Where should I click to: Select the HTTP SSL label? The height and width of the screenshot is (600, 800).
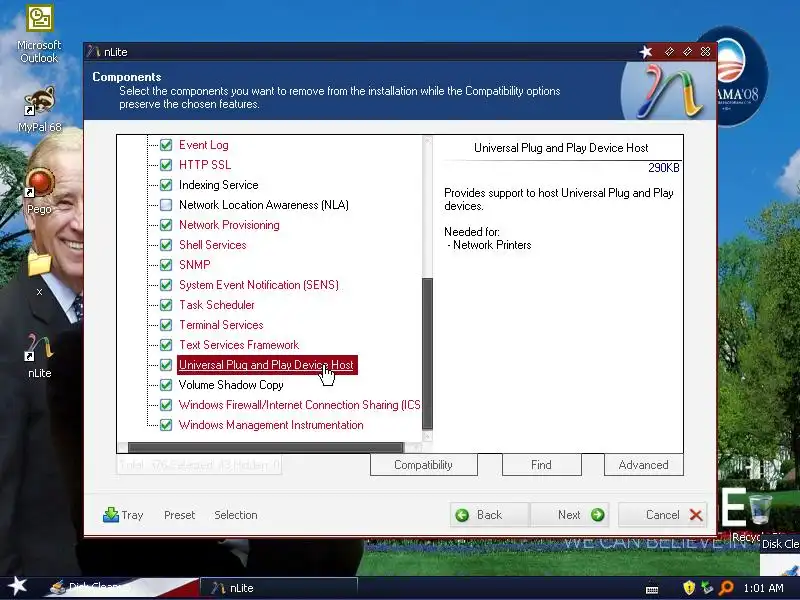[205, 165]
